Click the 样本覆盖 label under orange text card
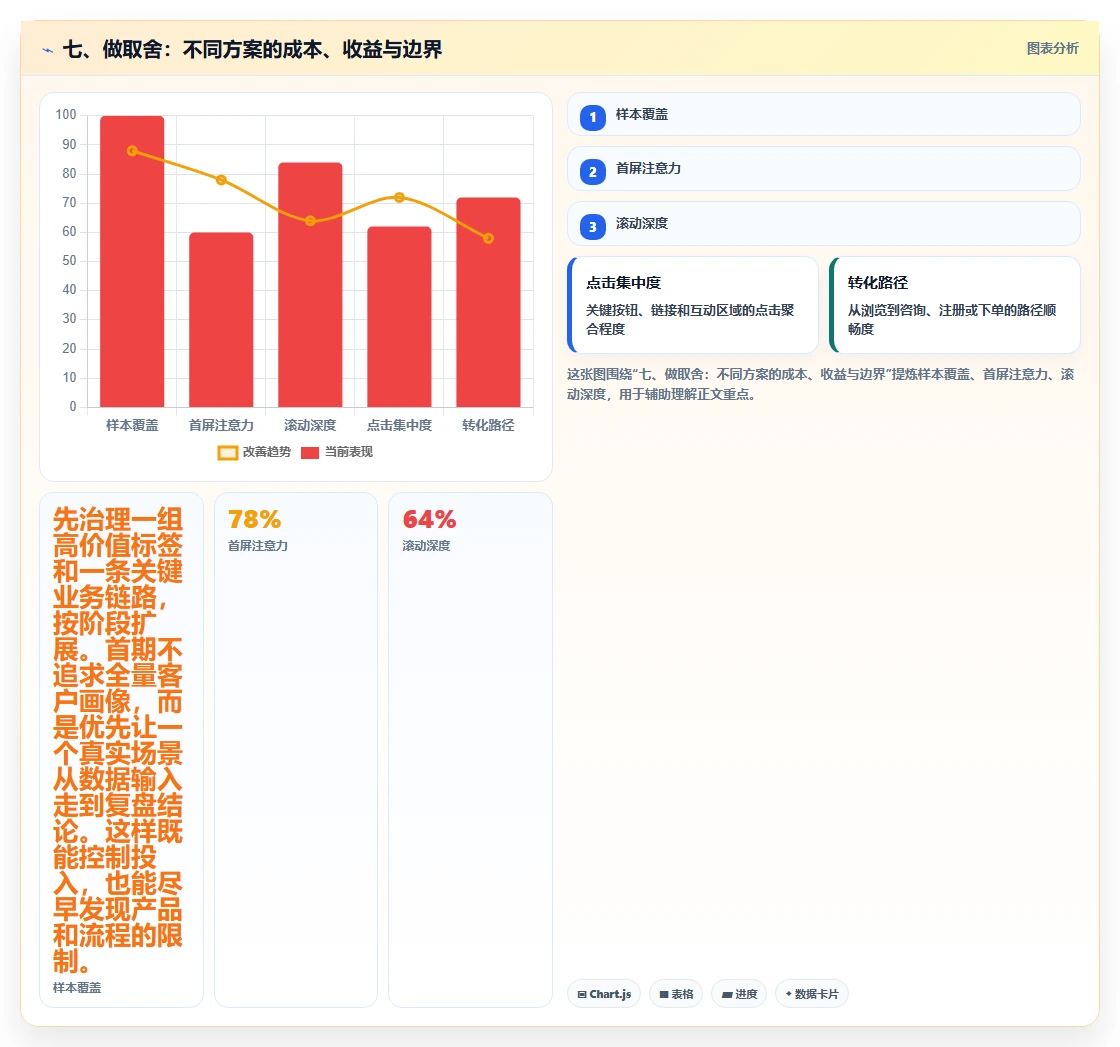1120x1047 pixels. pos(77,988)
